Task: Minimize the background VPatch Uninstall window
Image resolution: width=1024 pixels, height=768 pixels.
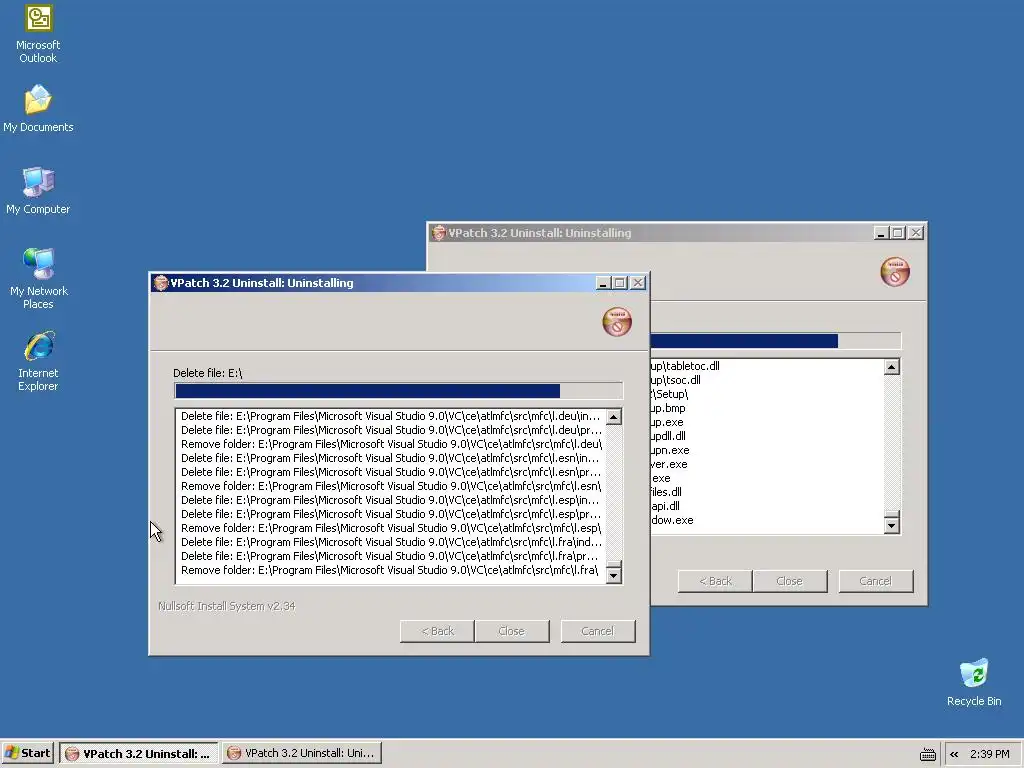Action: pos(881,232)
